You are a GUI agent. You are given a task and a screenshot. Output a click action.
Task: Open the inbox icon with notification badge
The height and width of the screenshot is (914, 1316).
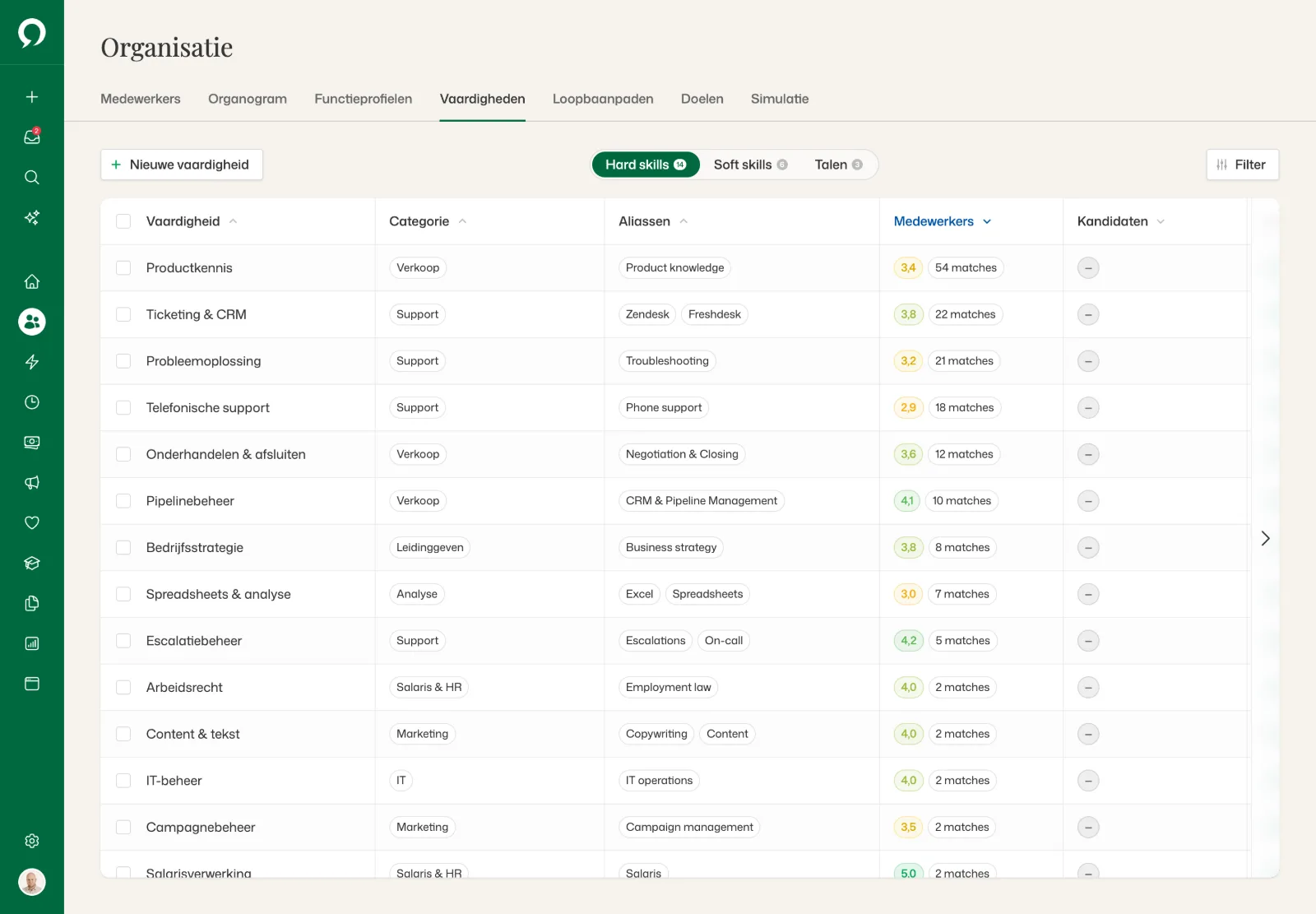(32, 137)
